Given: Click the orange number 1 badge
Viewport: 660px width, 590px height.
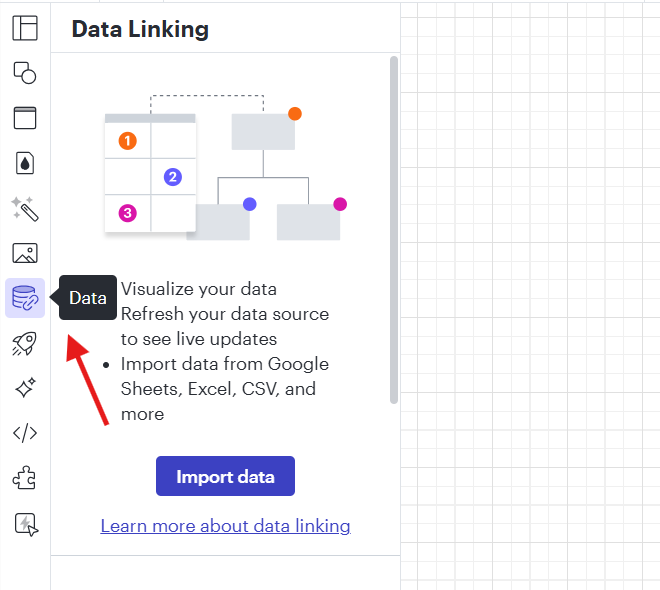Looking at the screenshot, I should [128, 141].
